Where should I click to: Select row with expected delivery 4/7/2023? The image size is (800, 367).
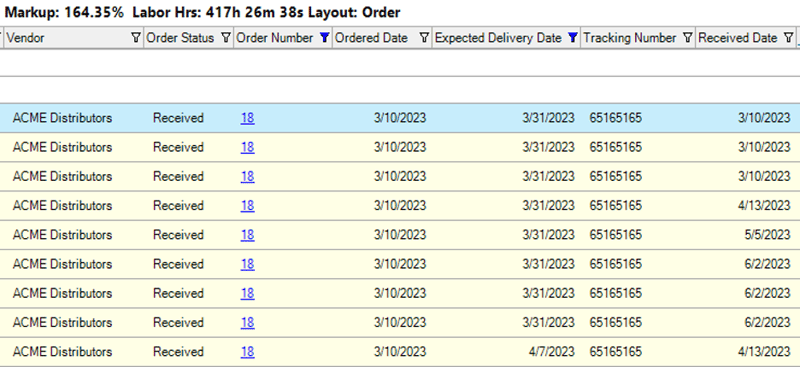pyautogui.click(x=400, y=352)
